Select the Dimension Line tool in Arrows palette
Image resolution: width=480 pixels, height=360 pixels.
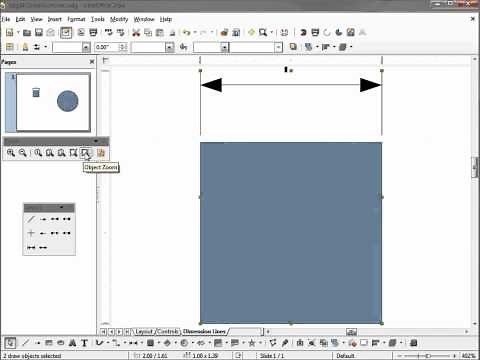(31, 247)
